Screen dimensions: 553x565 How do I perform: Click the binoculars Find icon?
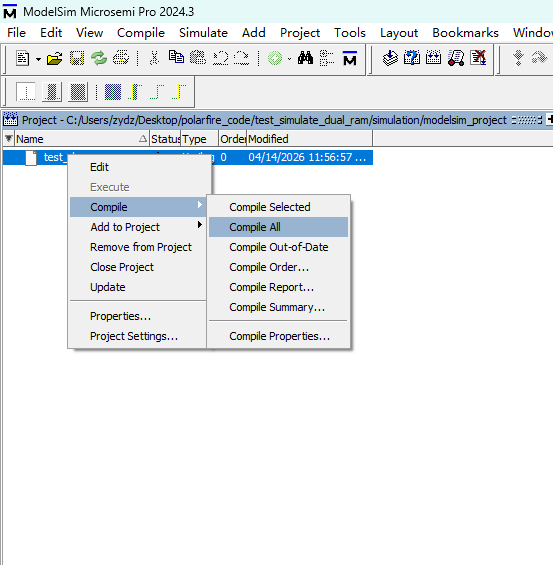[x=305, y=58]
